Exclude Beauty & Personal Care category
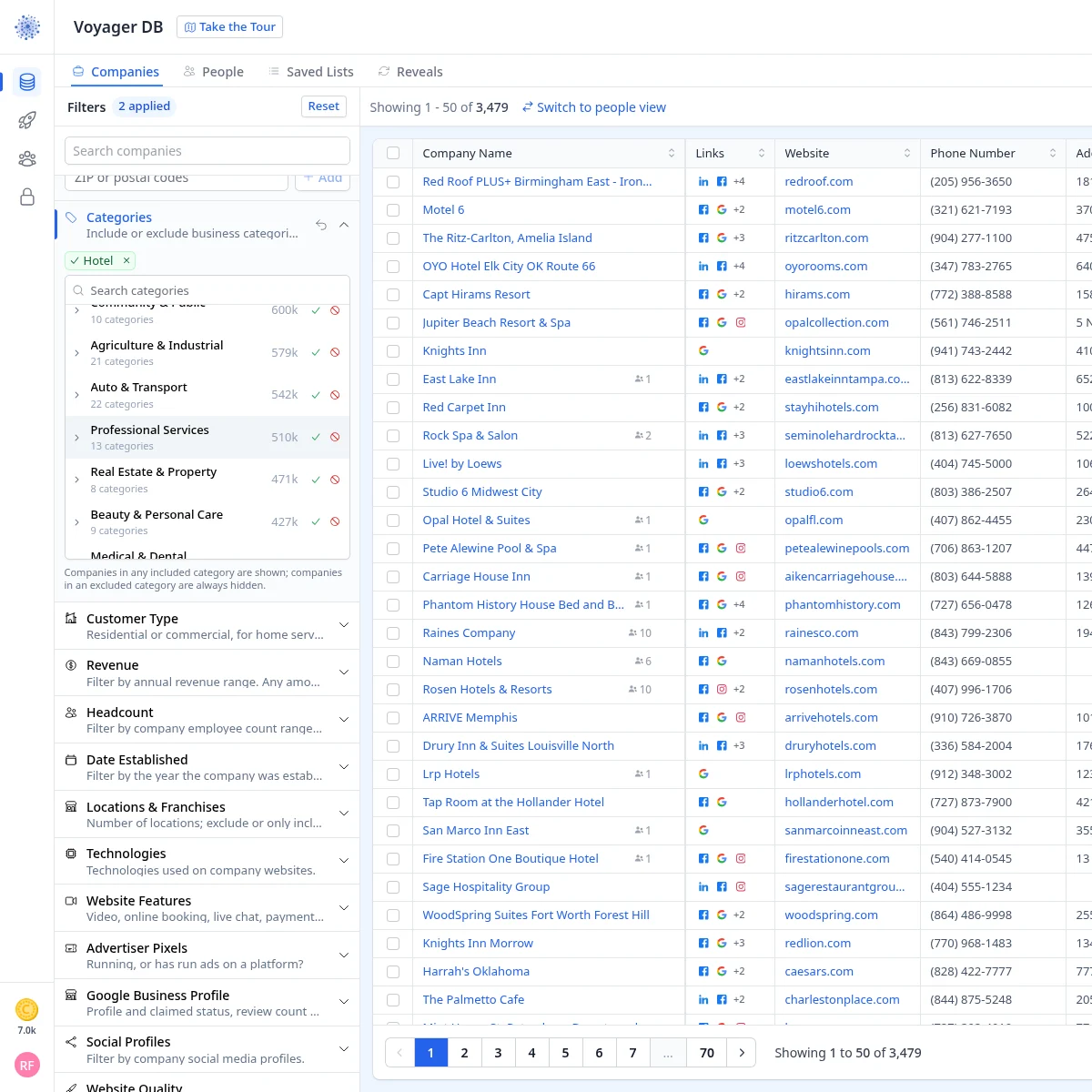Viewport: 1092px width, 1092px height. pos(335,522)
